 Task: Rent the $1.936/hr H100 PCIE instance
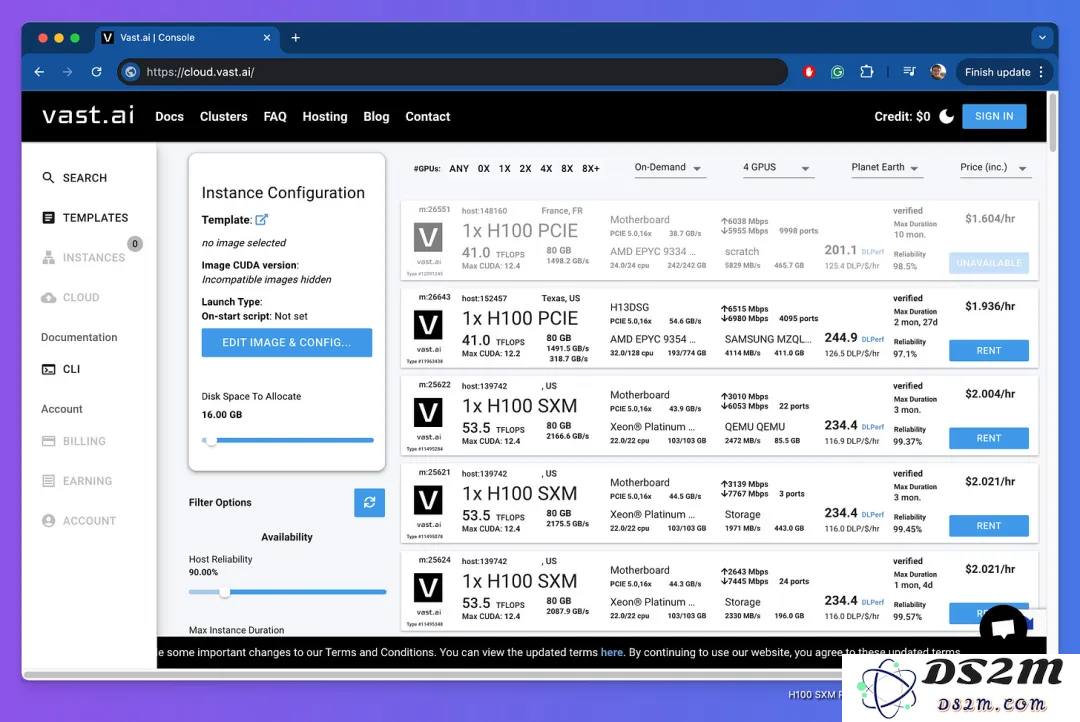click(x=988, y=351)
